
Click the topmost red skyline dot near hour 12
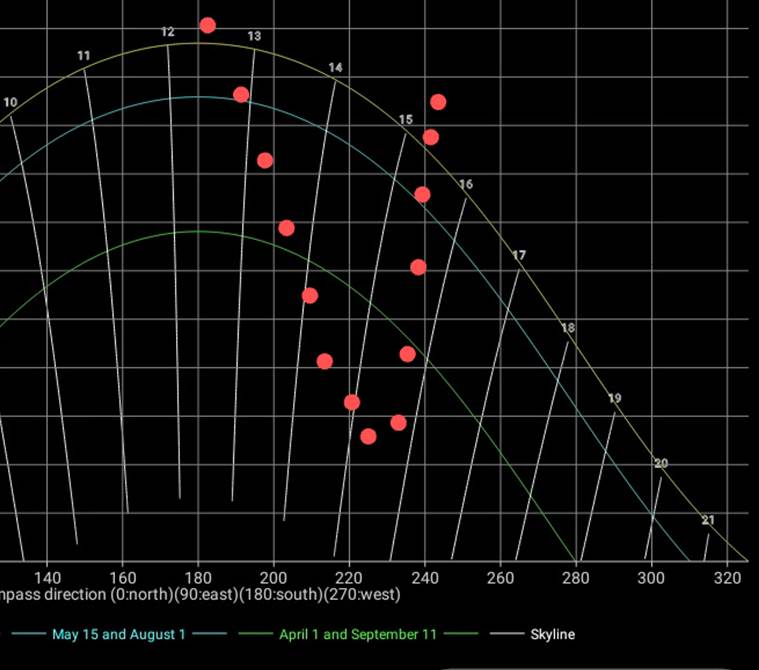[x=207, y=25]
